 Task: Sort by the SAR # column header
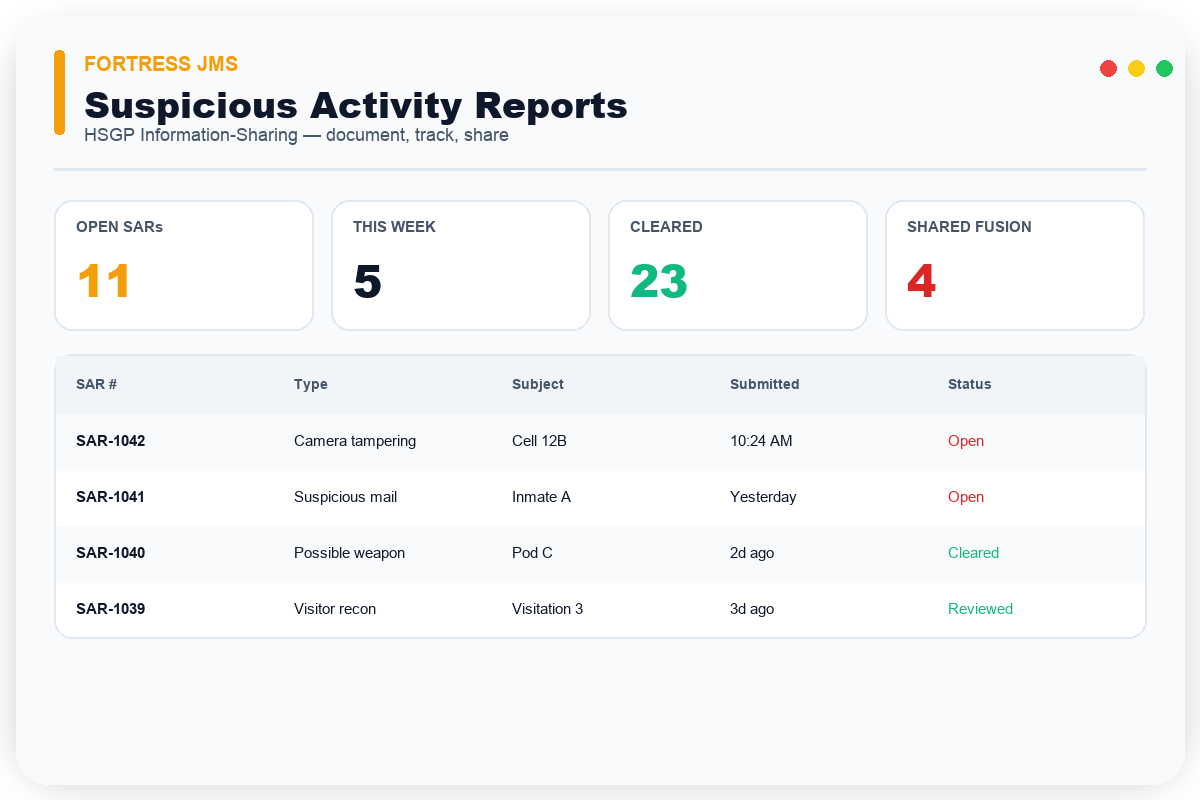point(97,384)
